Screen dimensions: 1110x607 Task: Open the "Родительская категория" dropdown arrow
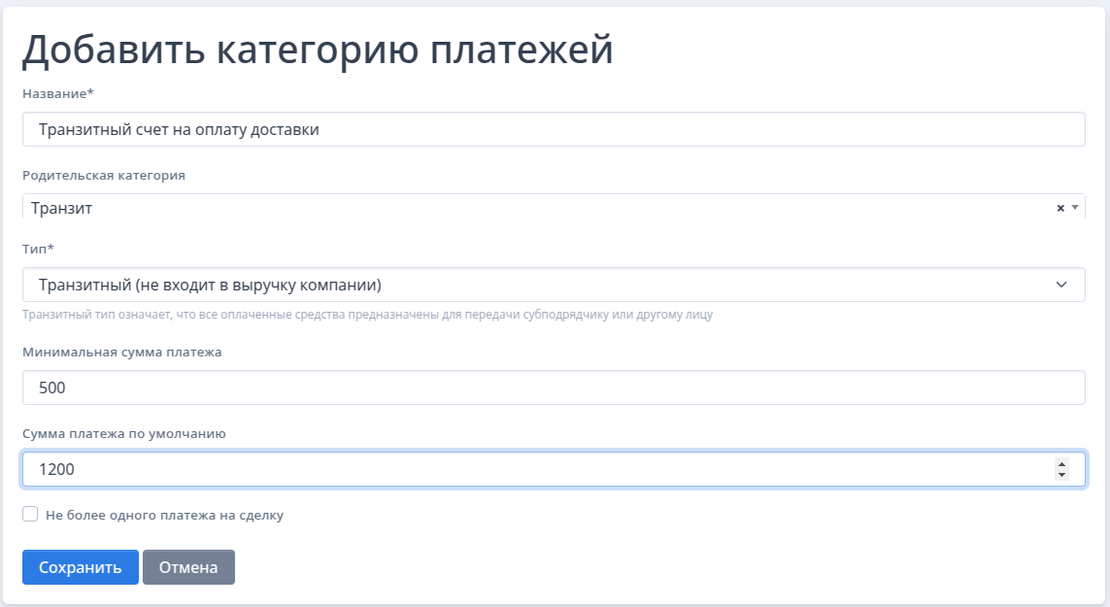point(1076,207)
